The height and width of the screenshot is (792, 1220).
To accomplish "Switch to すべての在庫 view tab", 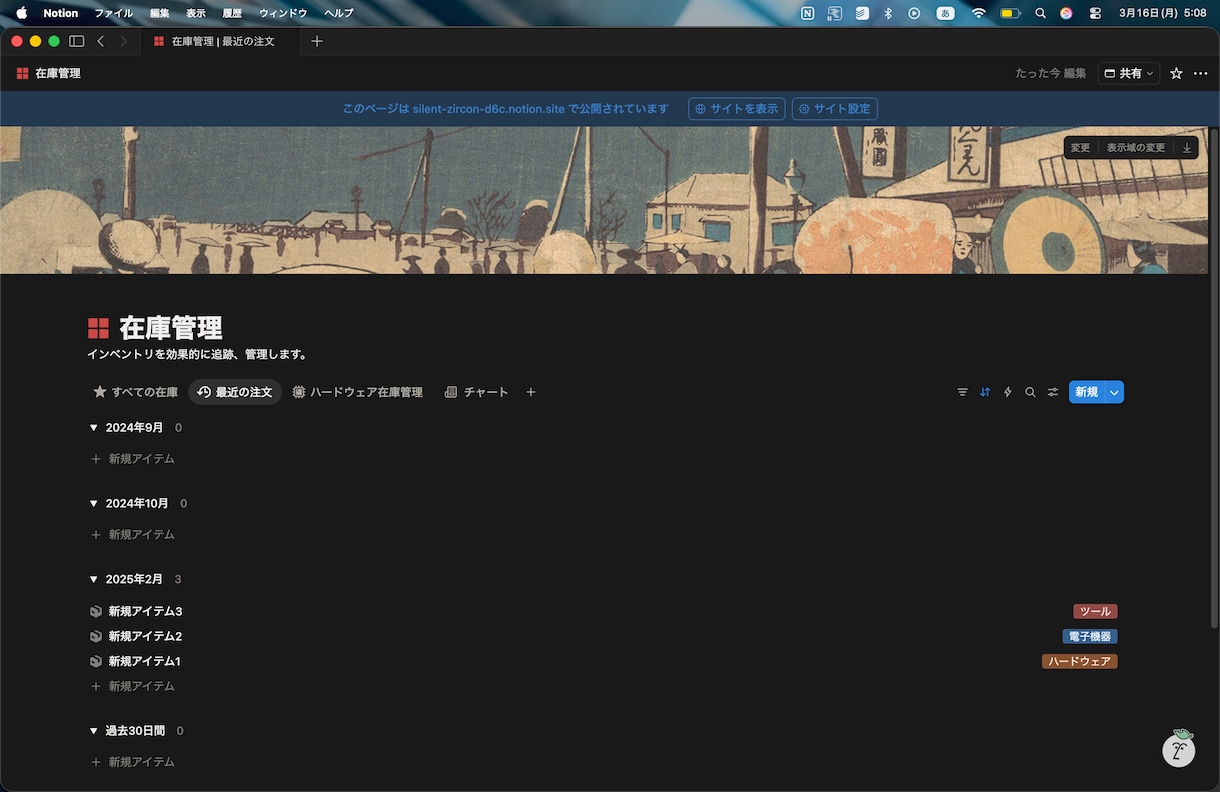I will point(135,392).
